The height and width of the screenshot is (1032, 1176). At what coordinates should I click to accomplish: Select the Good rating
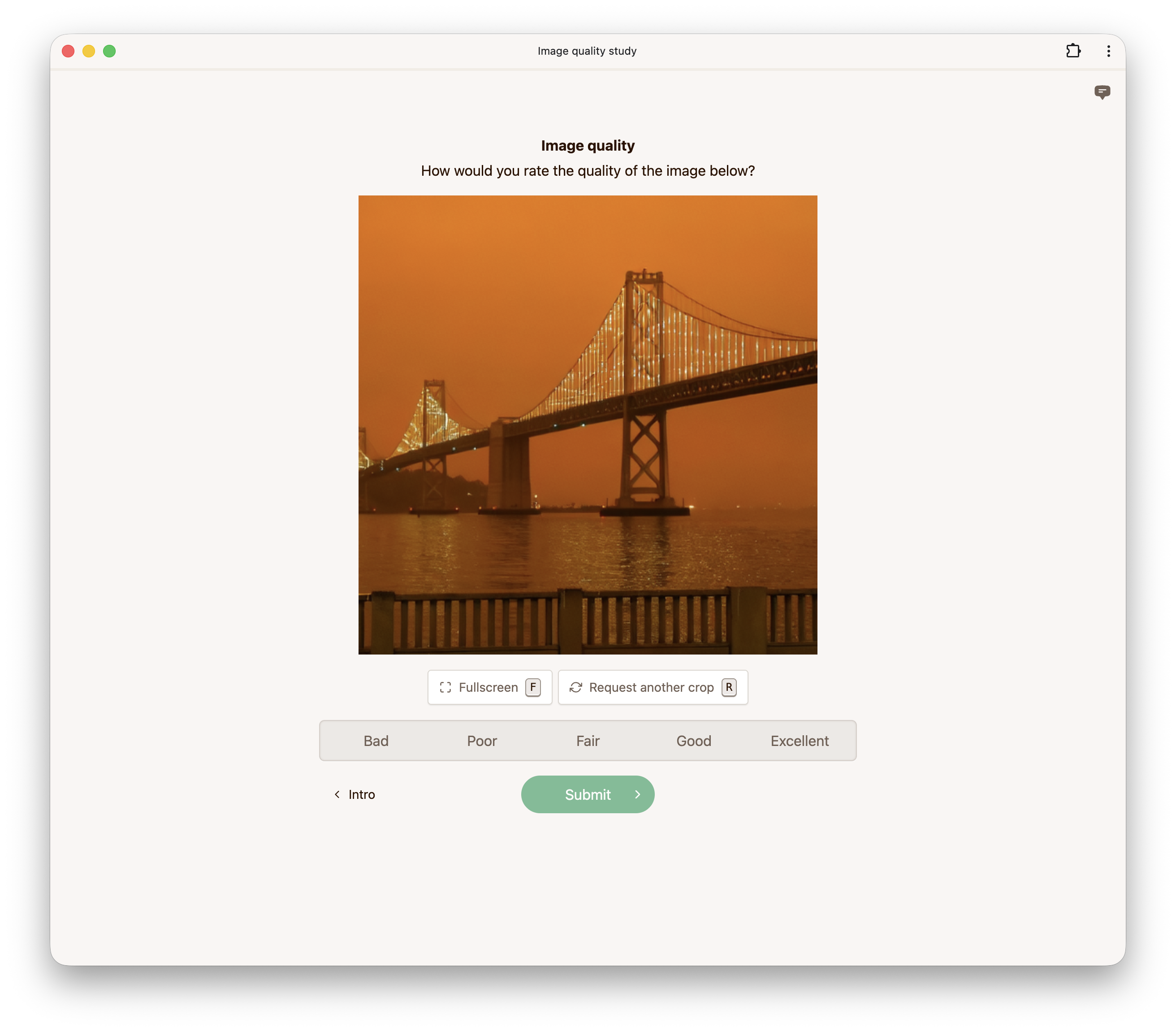click(x=693, y=741)
